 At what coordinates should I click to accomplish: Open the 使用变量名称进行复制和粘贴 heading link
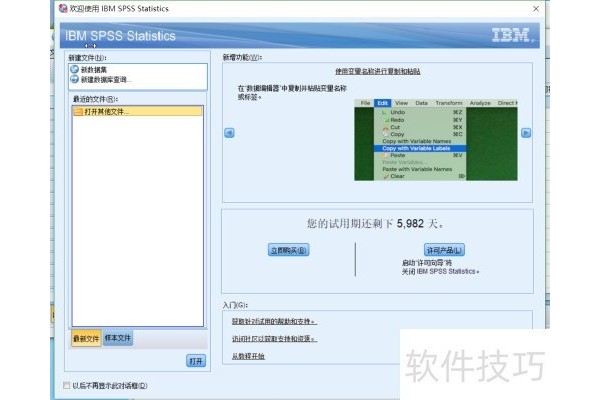point(378,71)
